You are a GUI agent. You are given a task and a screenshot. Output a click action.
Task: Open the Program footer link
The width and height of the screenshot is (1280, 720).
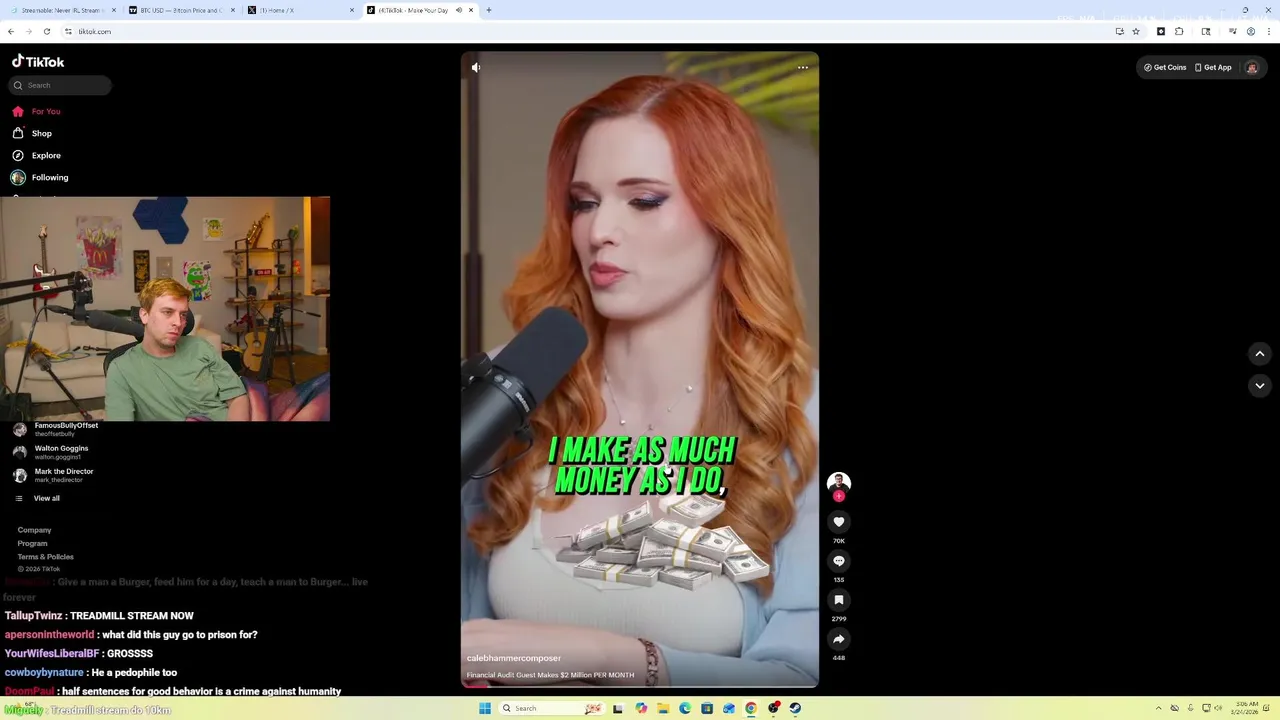[x=32, y=543]
